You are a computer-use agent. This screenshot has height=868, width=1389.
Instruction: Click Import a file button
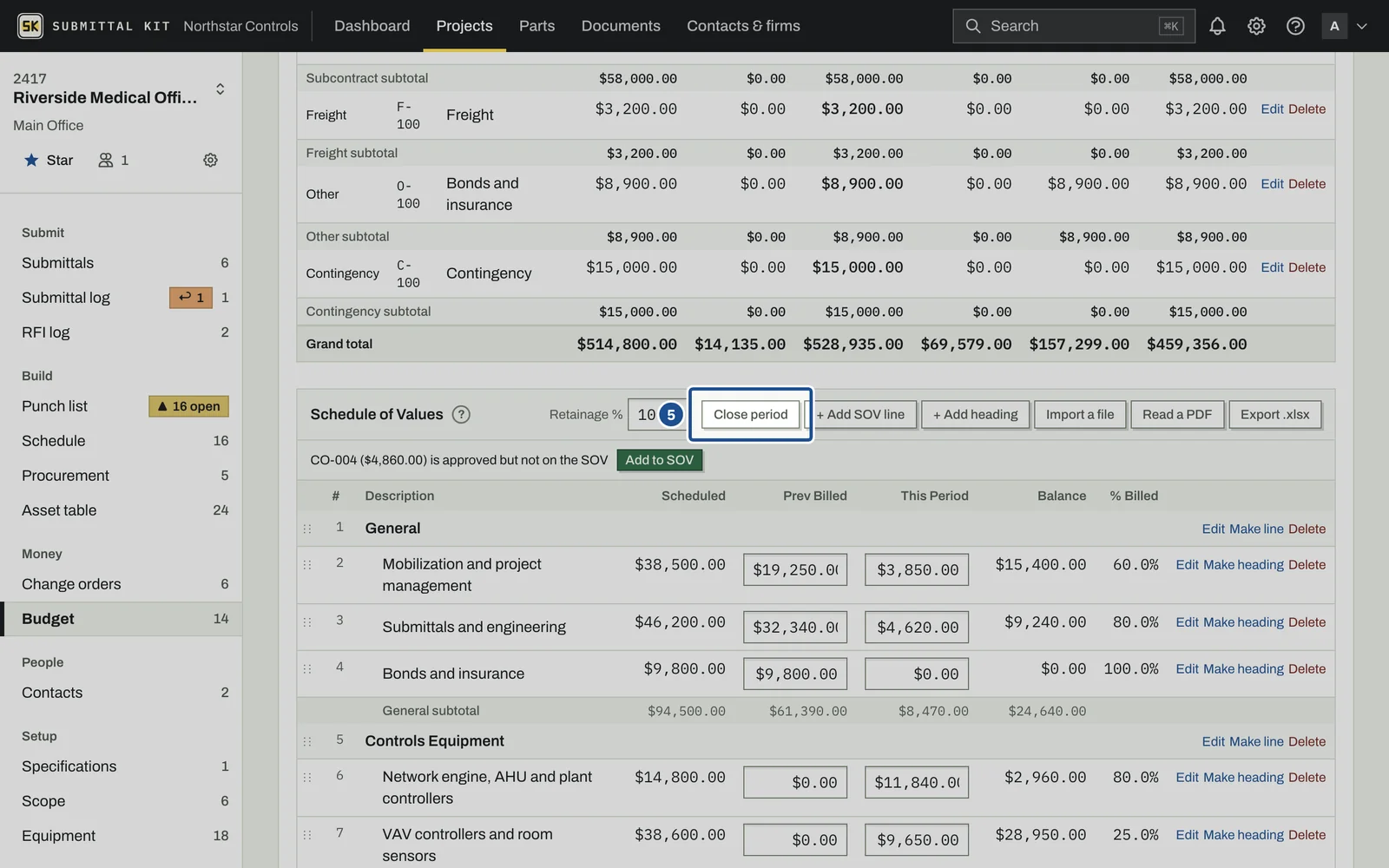1080,414
